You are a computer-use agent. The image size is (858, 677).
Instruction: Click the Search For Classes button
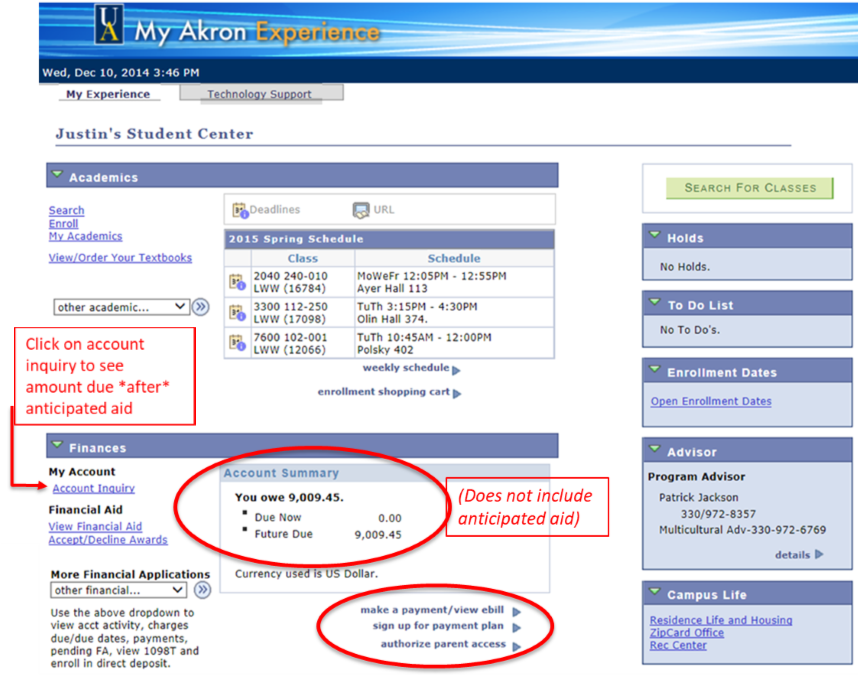(x=750, y=188)
